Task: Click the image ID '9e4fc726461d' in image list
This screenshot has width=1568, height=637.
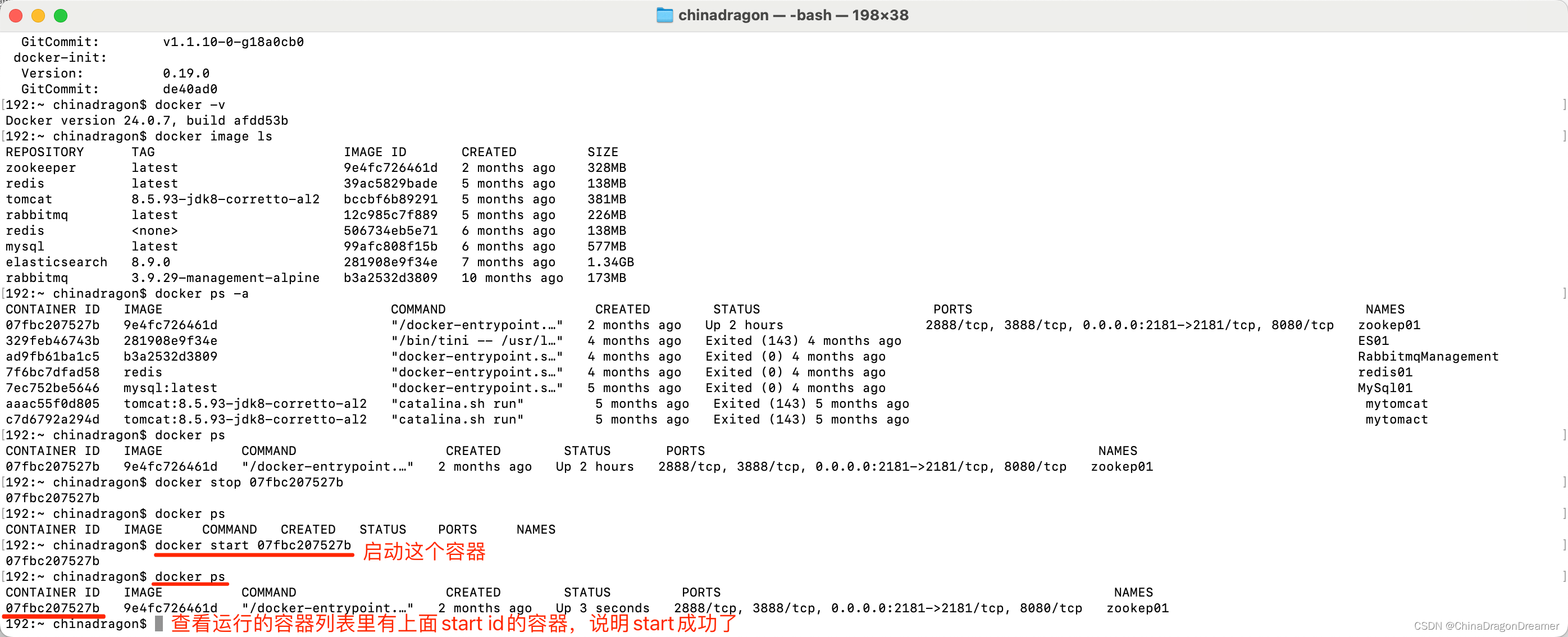Action: [x=390, y=168]
